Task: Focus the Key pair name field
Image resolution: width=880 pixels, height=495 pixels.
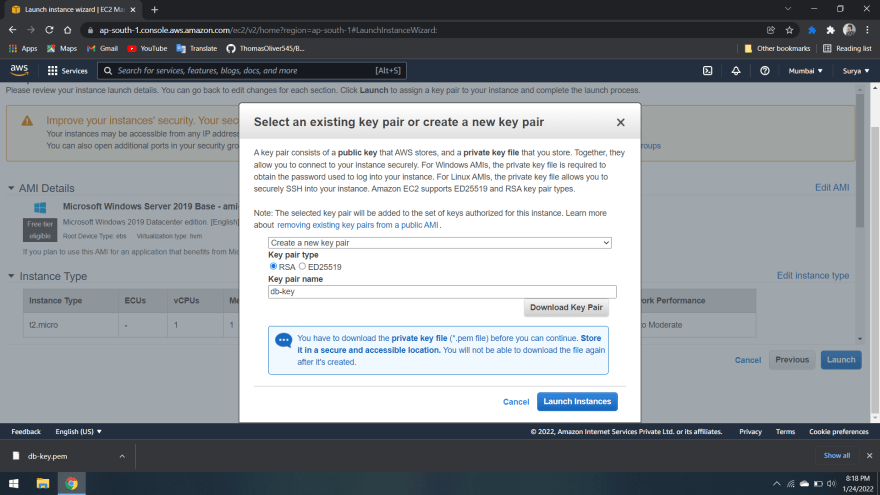Action: (x=442, y=292)
